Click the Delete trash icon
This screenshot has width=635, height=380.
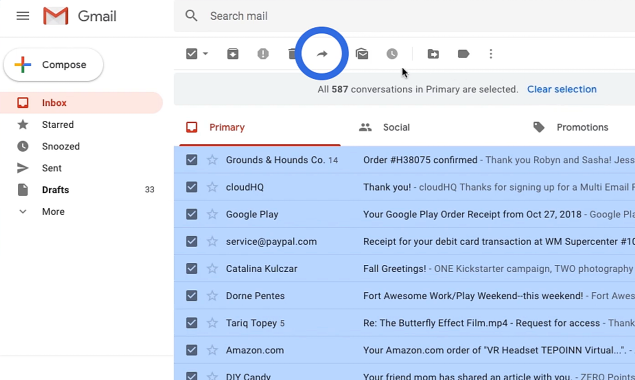pyautogui.click(x=292, y=54)
